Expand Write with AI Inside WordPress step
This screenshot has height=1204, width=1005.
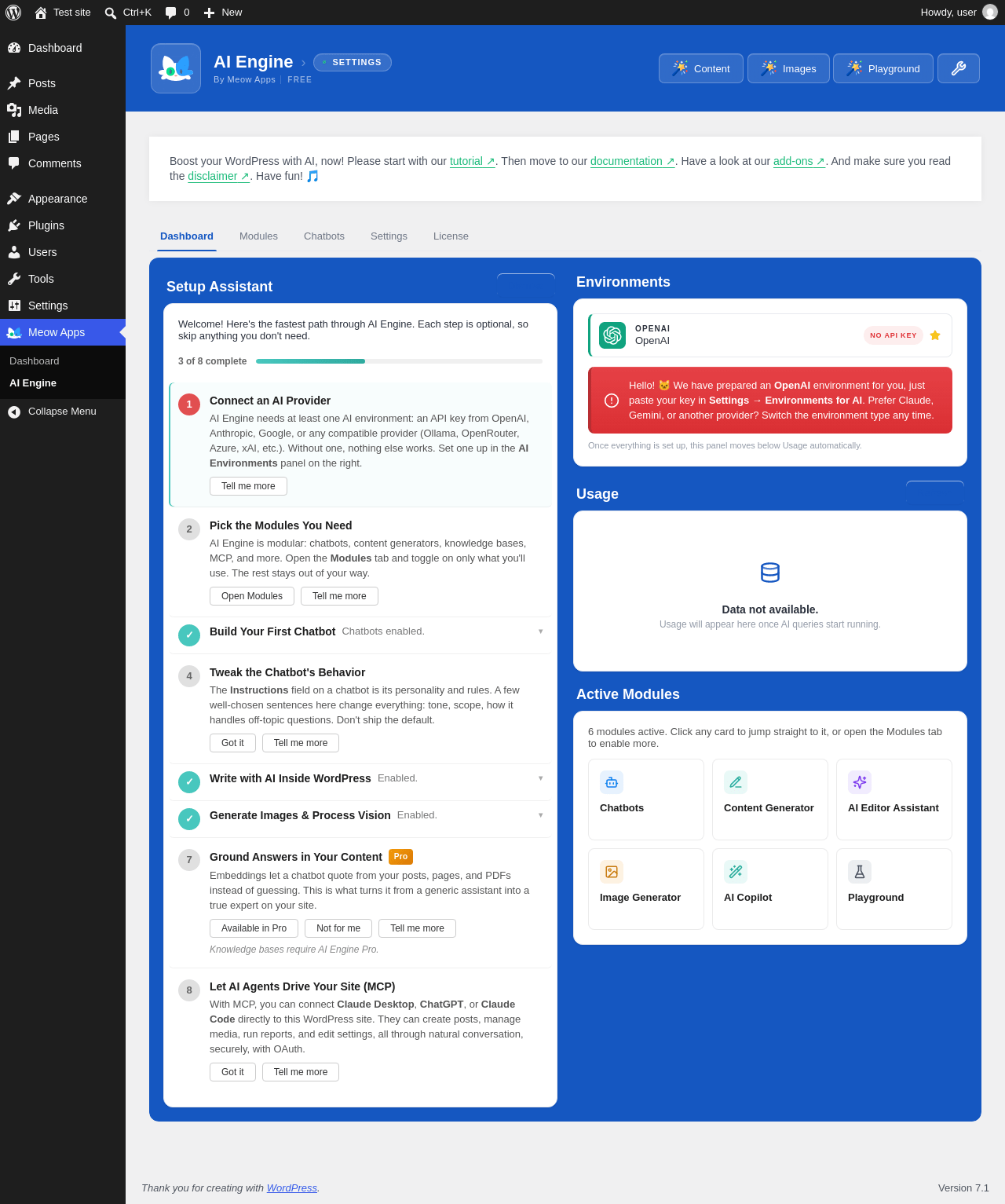(x=541, y=778)
